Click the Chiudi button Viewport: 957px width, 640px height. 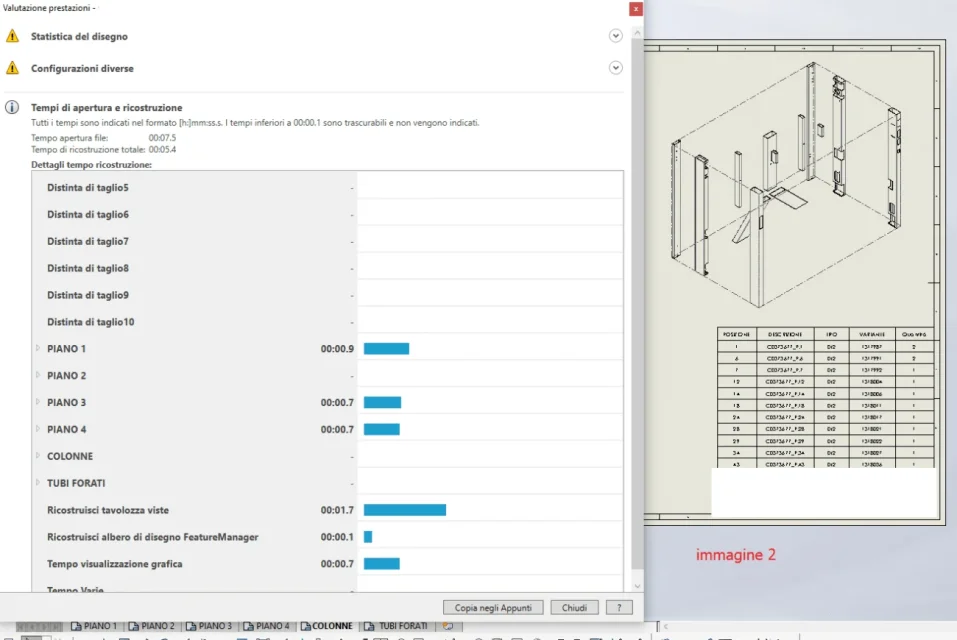pos(574,608)
